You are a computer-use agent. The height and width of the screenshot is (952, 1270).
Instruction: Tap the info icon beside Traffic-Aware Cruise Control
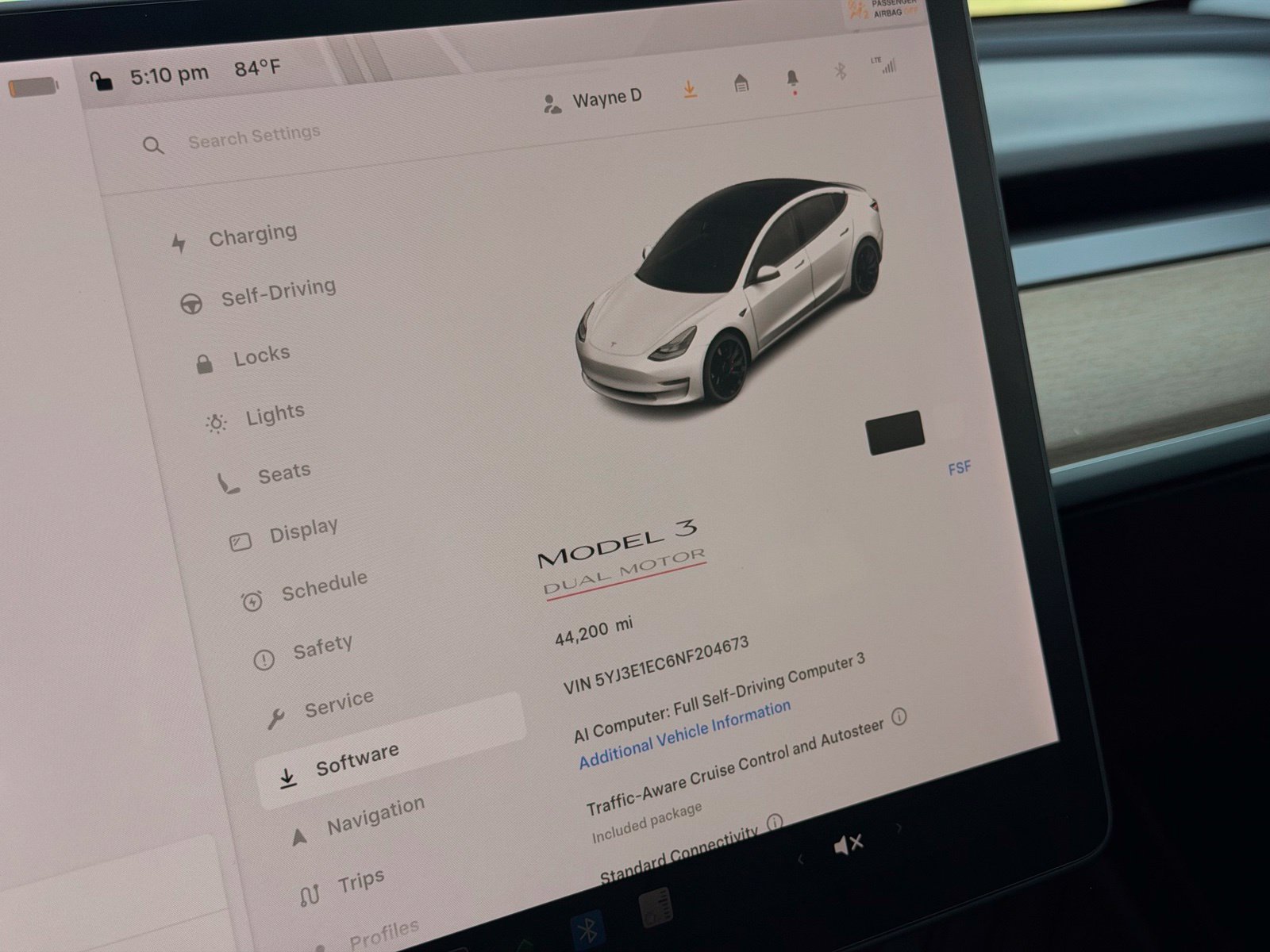pos(899,717)
